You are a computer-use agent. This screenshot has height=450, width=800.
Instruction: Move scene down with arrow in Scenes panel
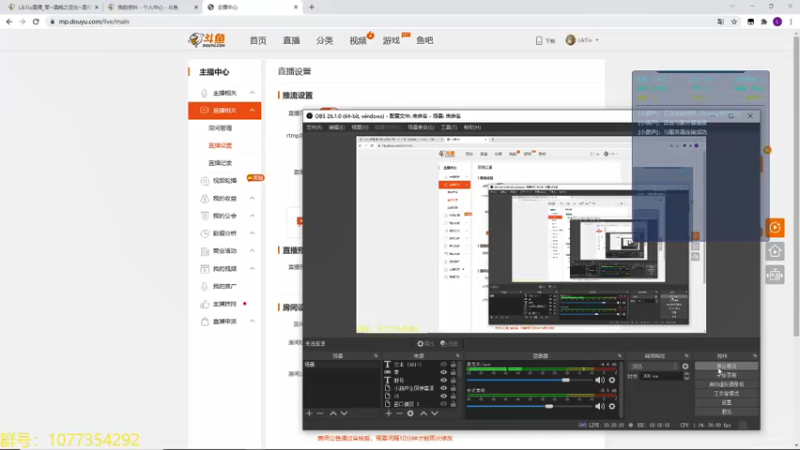(344, 413)
